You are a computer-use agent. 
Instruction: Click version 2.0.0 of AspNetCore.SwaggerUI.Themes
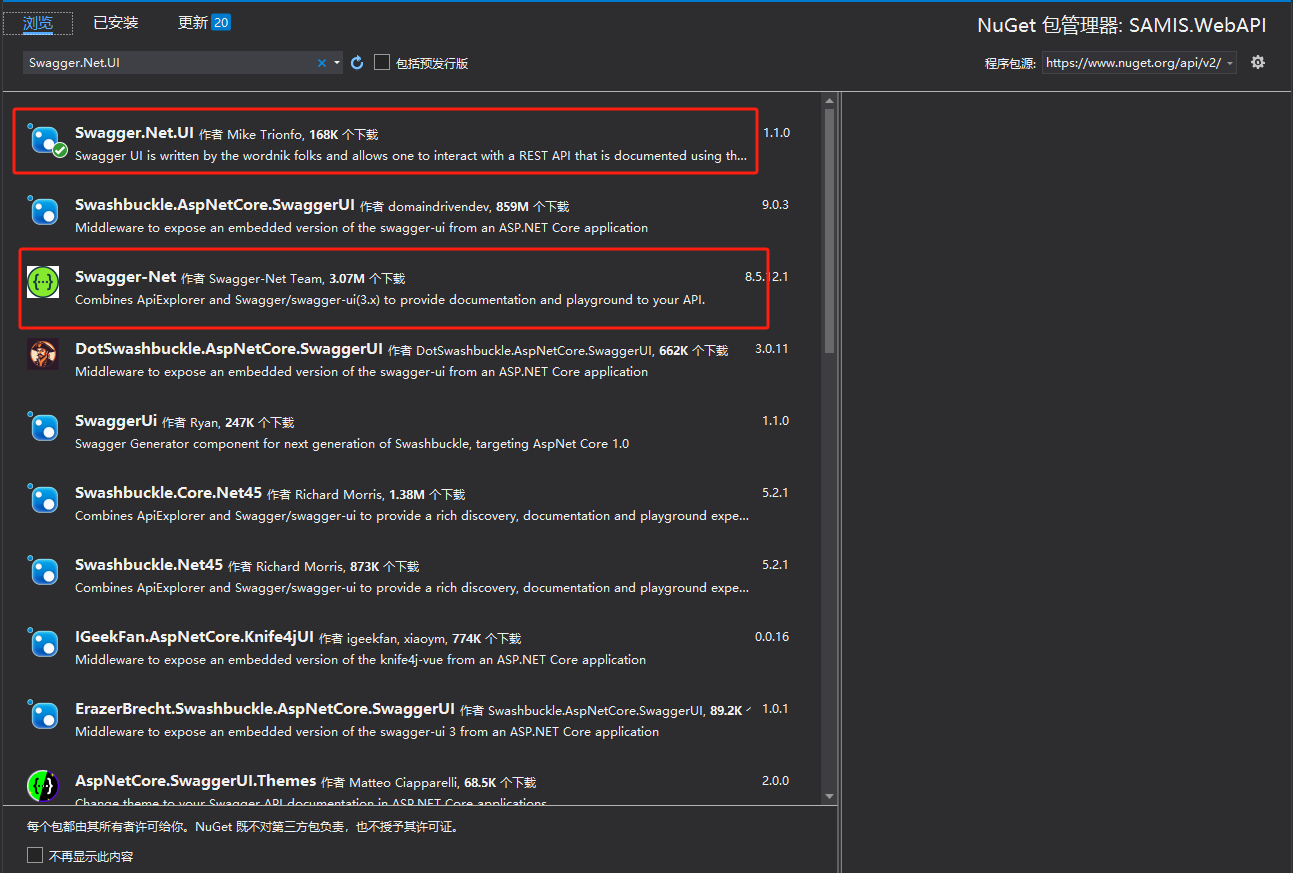tap(775, 781)
